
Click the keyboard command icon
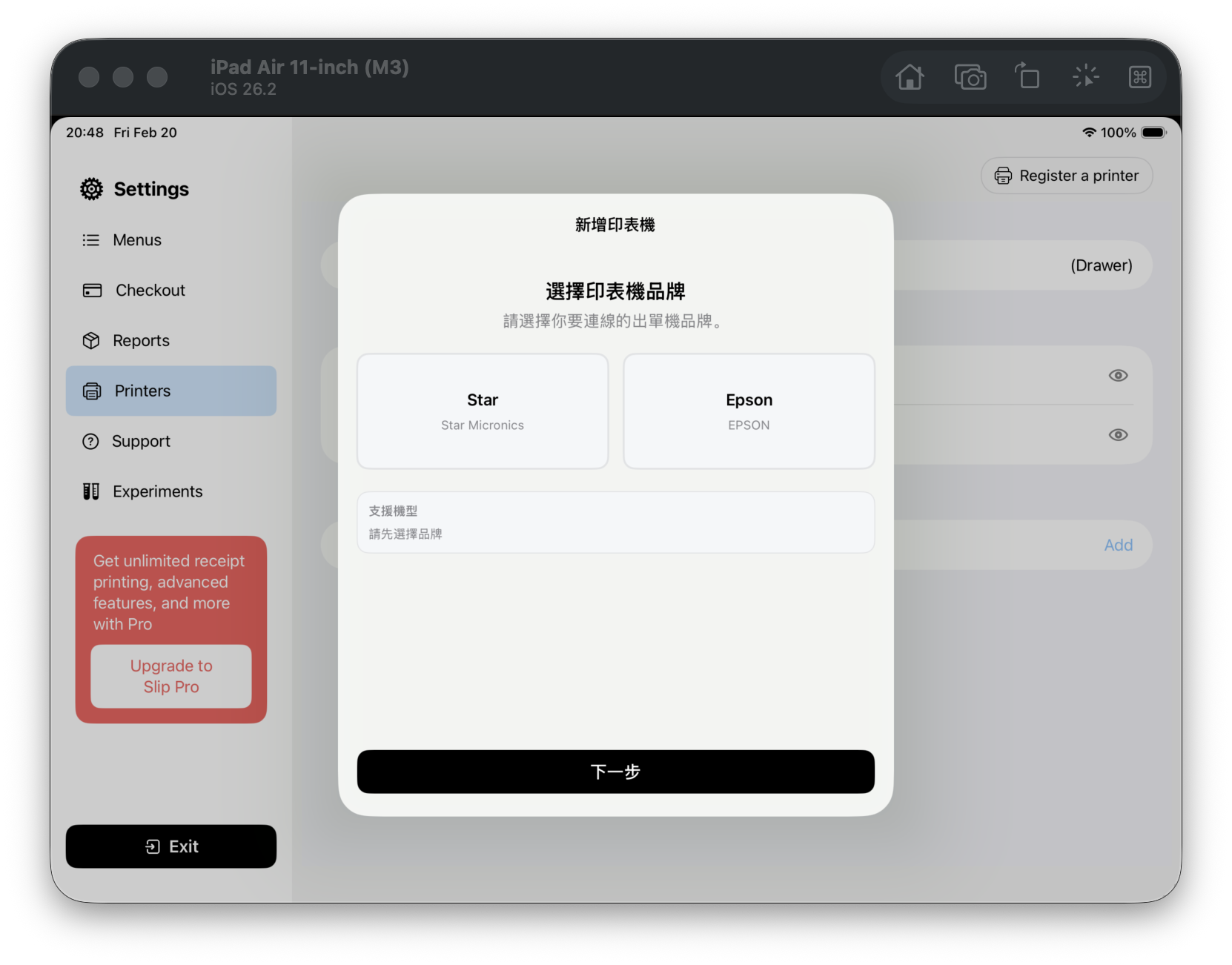coord(1139,77)
